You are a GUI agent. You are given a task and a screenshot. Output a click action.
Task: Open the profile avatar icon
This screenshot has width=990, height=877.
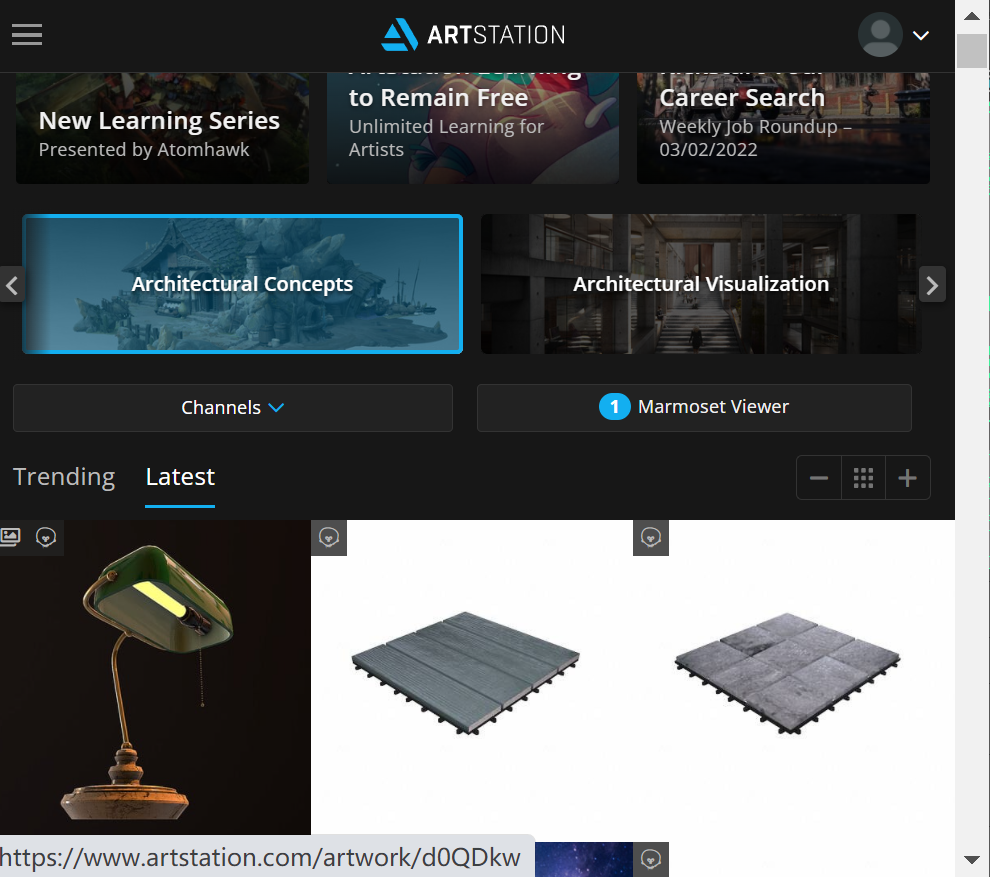[x=880, y=34]
